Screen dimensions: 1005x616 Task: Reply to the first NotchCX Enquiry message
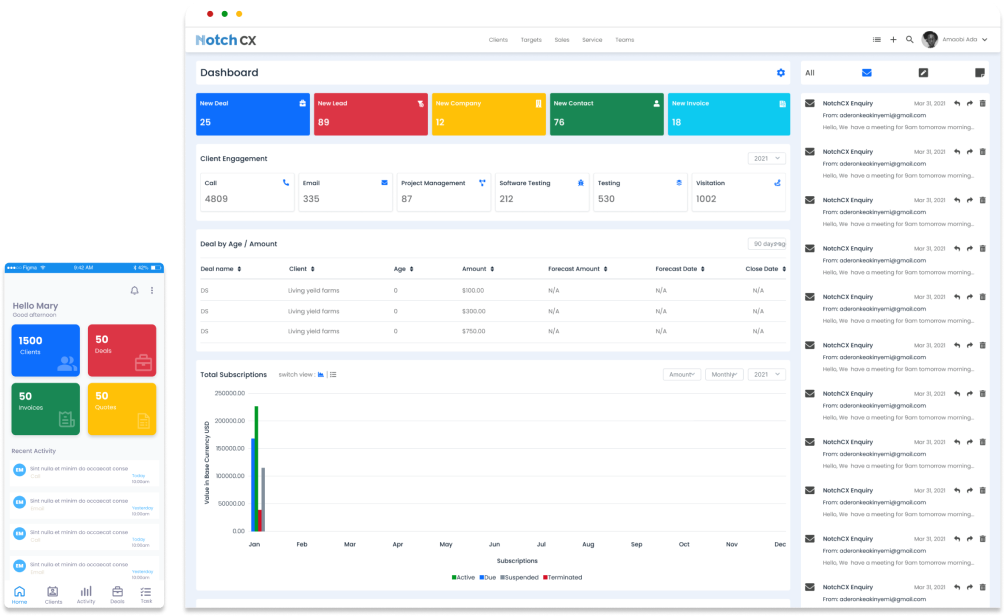pos(956,103)
